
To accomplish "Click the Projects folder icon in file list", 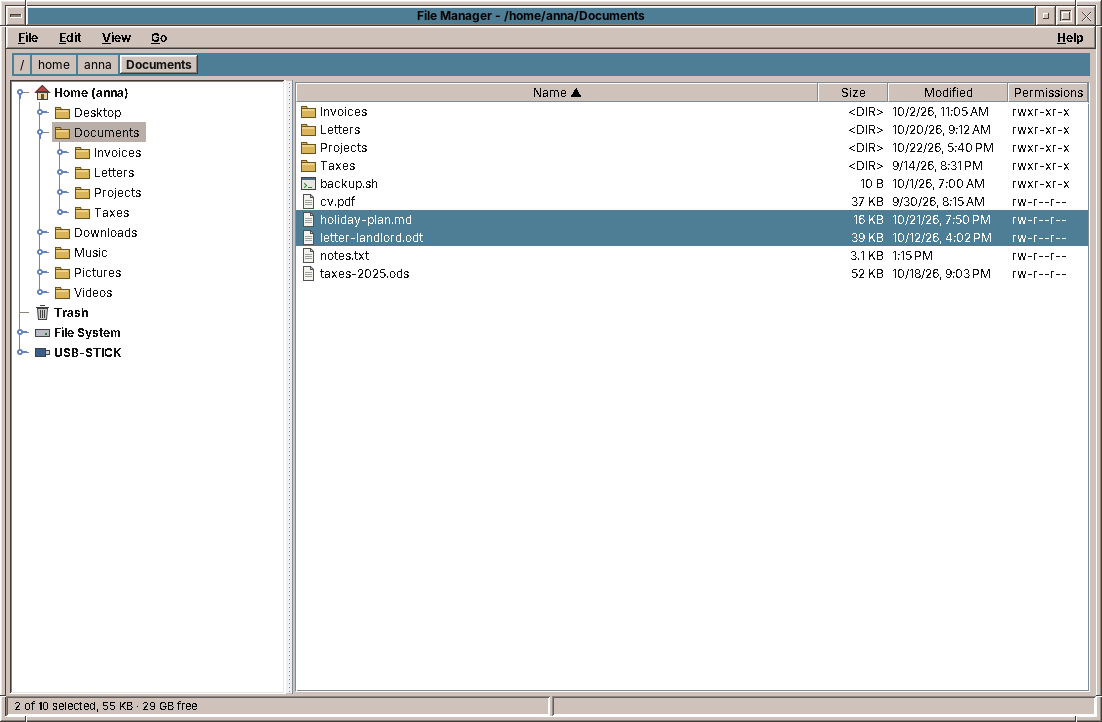I will (308, 148).
